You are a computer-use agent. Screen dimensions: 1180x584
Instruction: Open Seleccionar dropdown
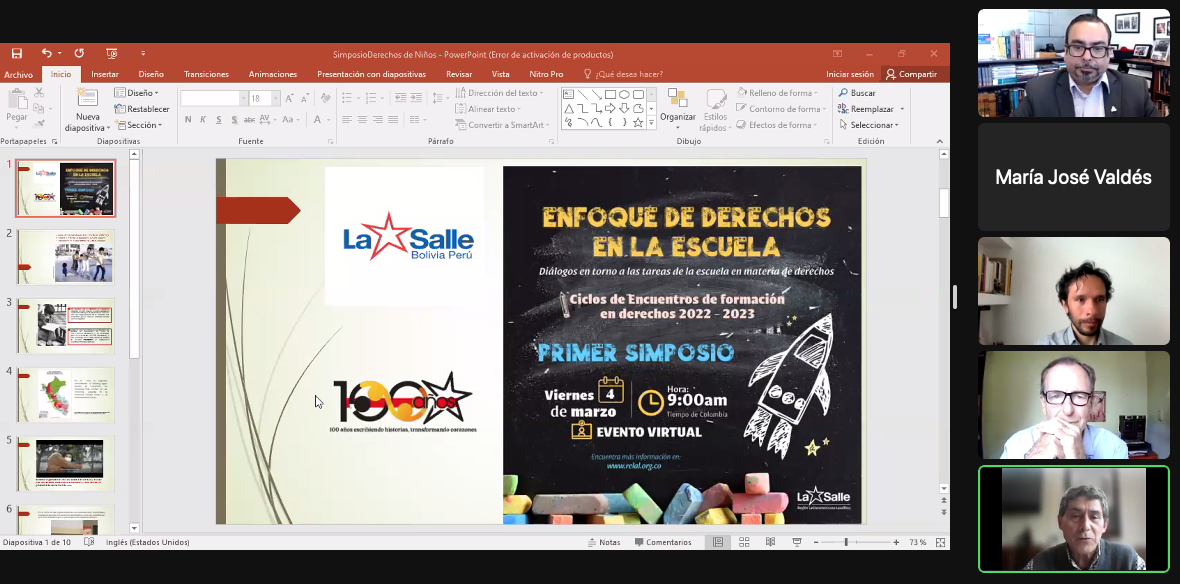(868, 125)
